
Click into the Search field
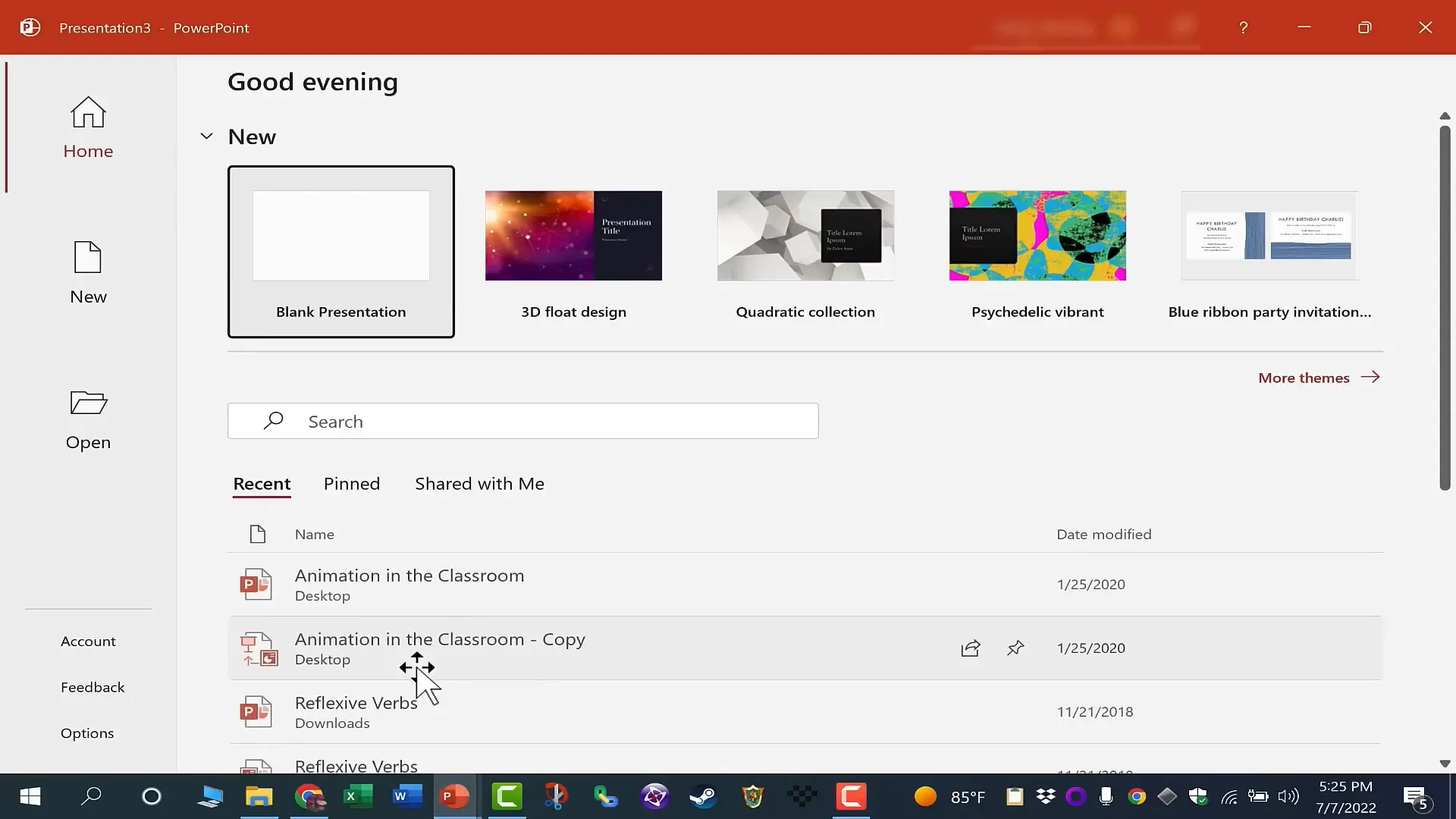[x=523, y=421]
